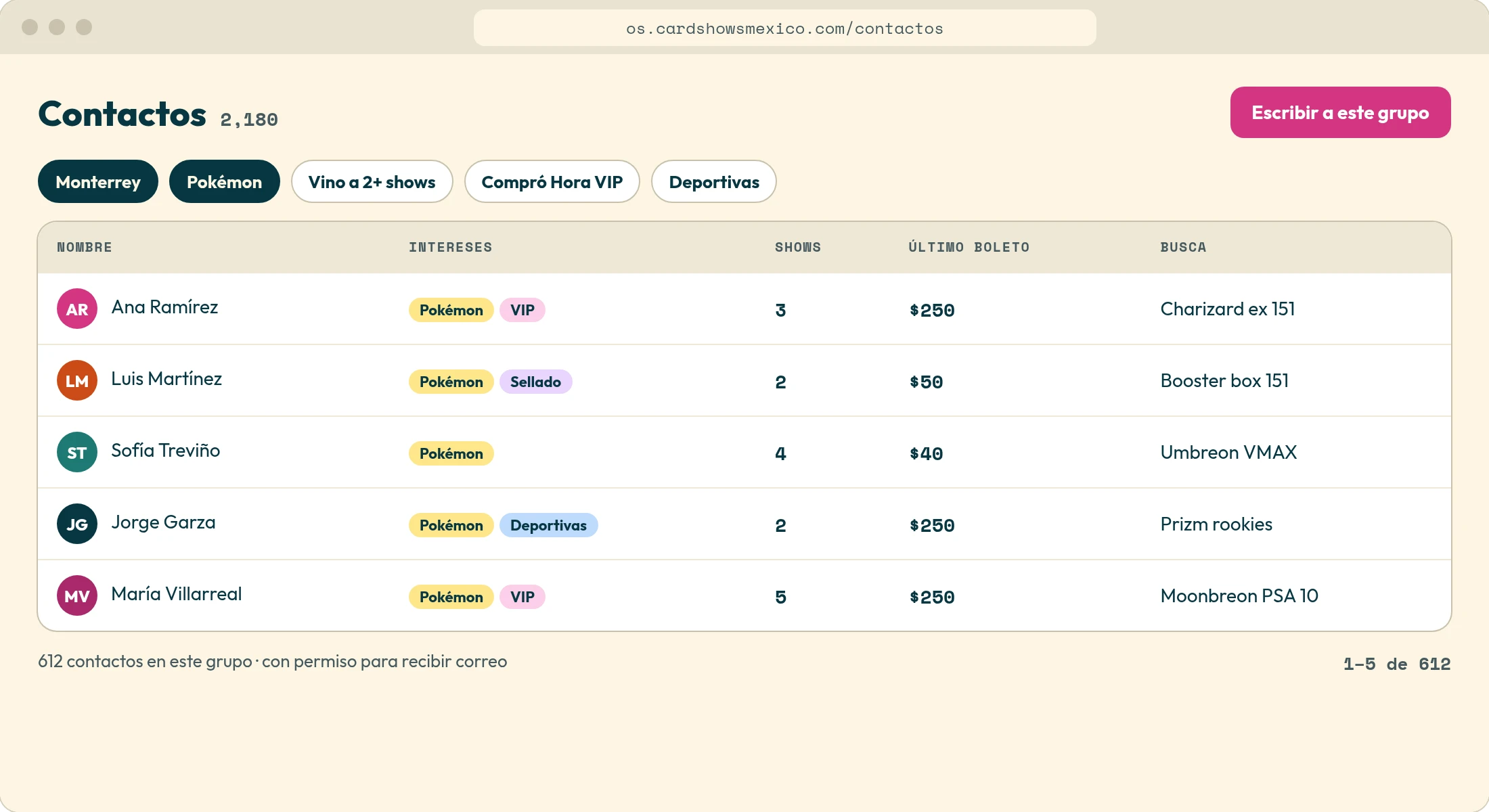Image resolution: width=1489 pixels, height=812 pixels.
Task: Click the VIP tag in Ana Ramírez's row
Action: [x=523, y=310]
